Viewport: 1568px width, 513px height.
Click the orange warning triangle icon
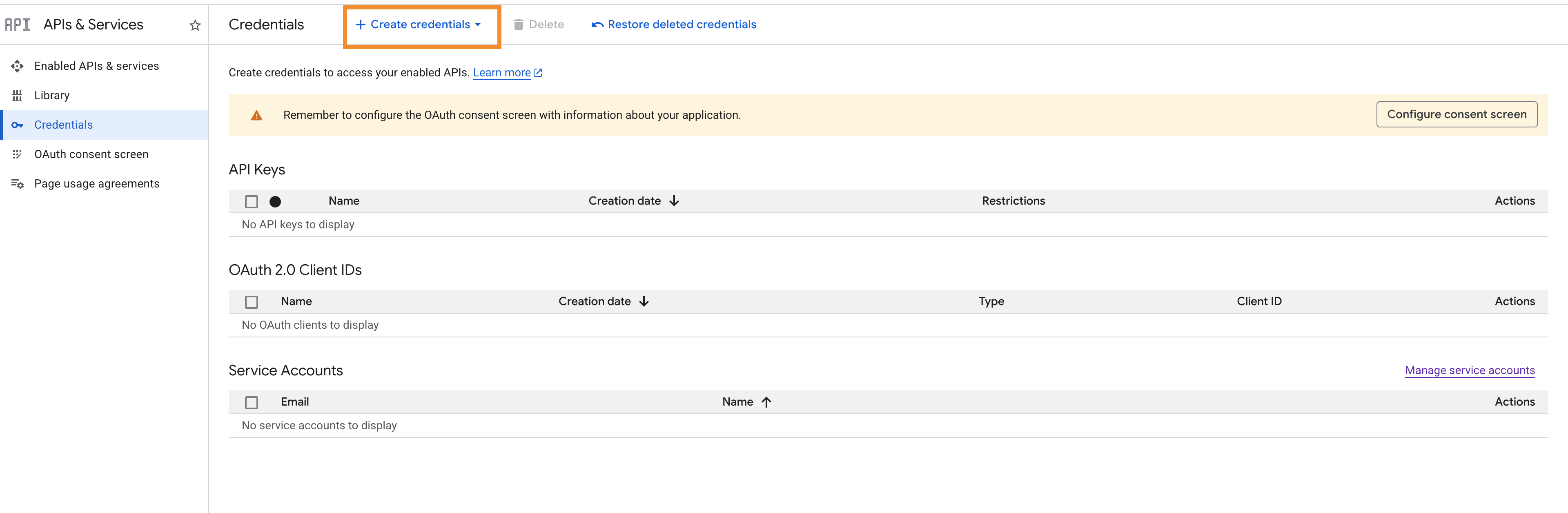(x=257, y=115)
